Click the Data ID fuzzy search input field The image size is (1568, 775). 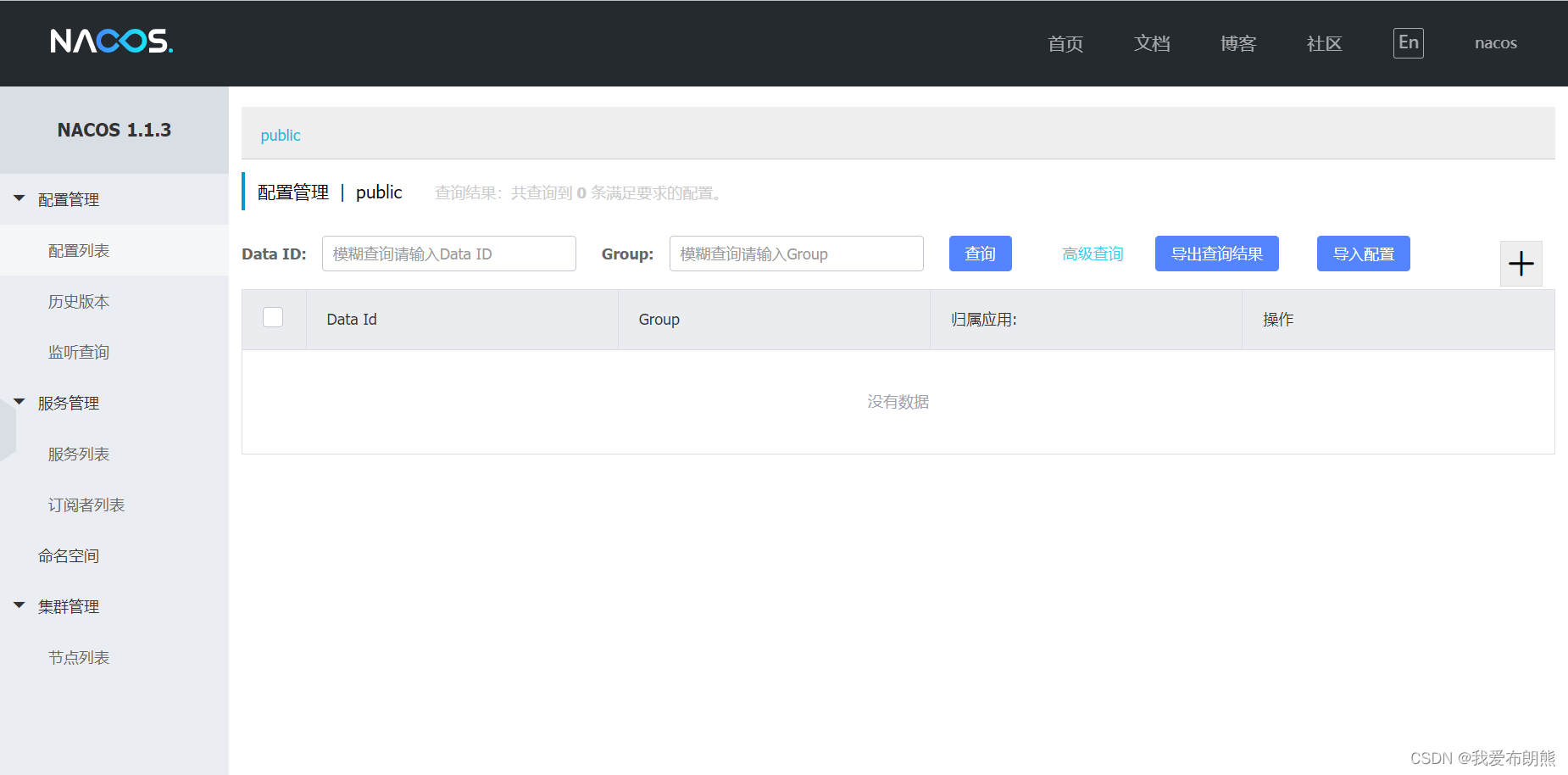(448, 253)
